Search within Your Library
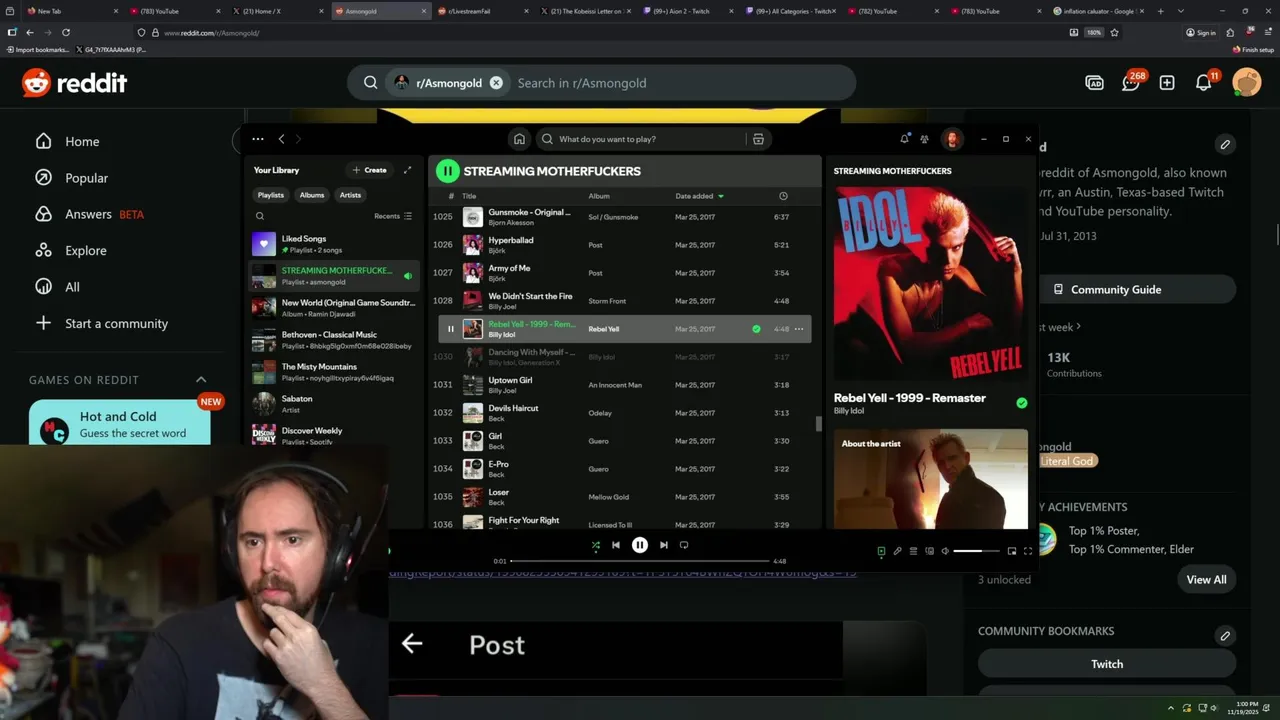This screenshot has height=720, width=1280. tap(260, 216)
